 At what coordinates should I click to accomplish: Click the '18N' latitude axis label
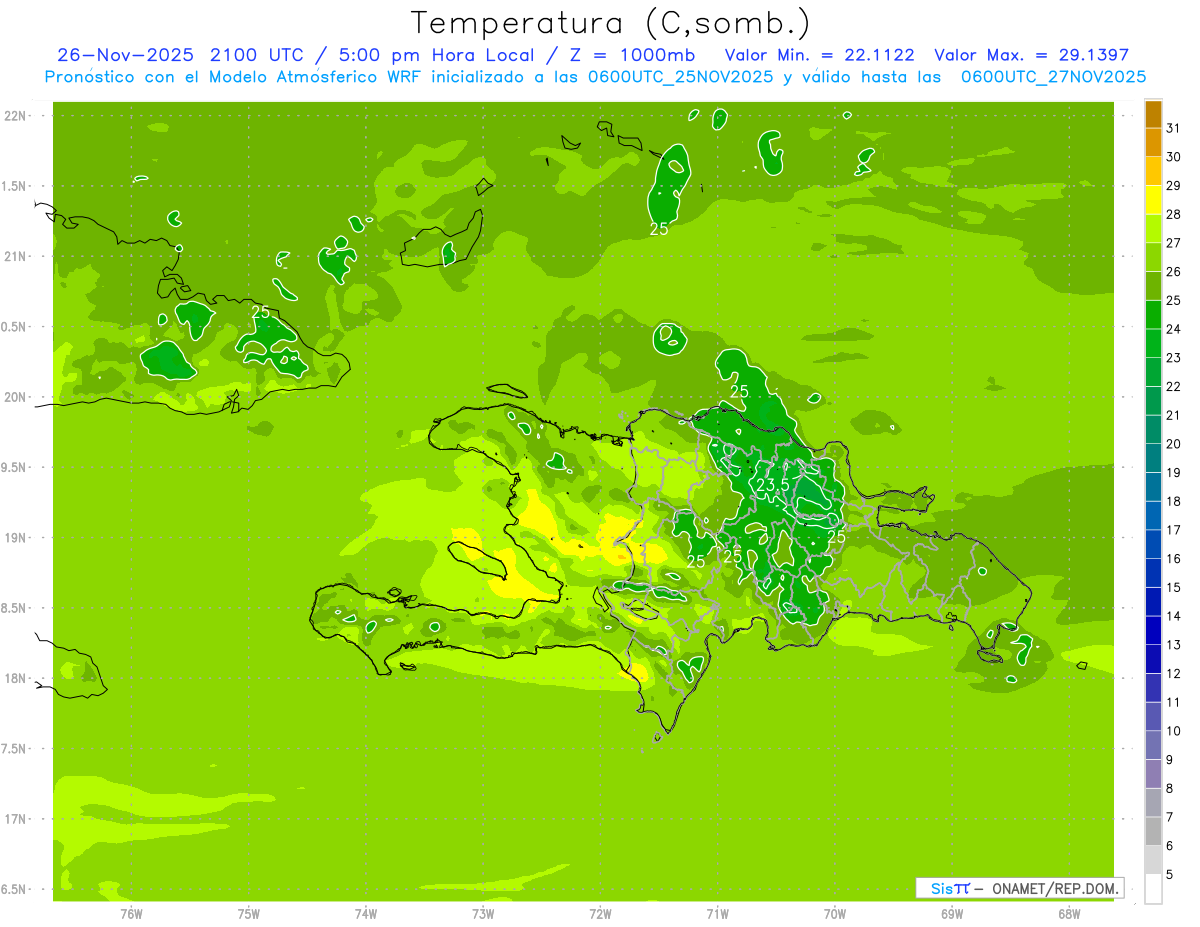(14, 678)
